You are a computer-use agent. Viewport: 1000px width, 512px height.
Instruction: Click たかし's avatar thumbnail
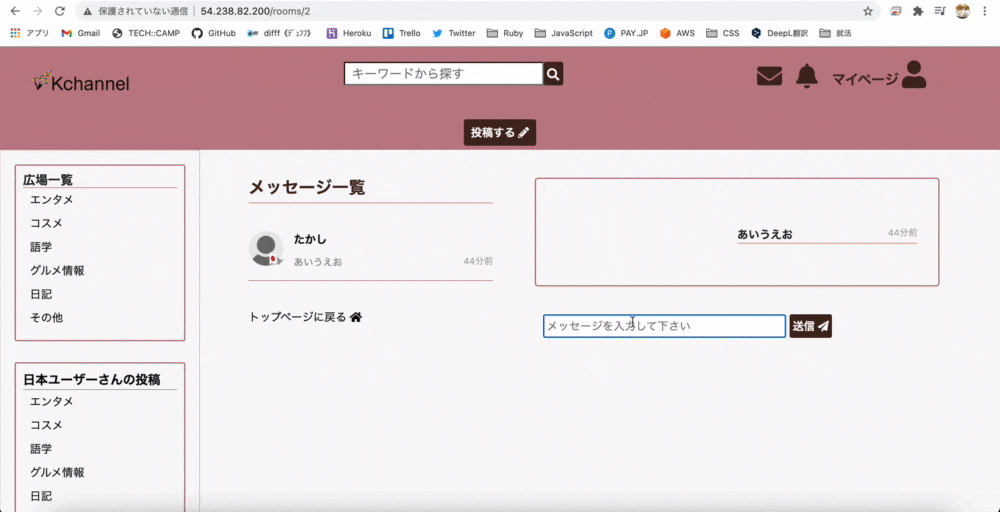[x=266, y=249]
